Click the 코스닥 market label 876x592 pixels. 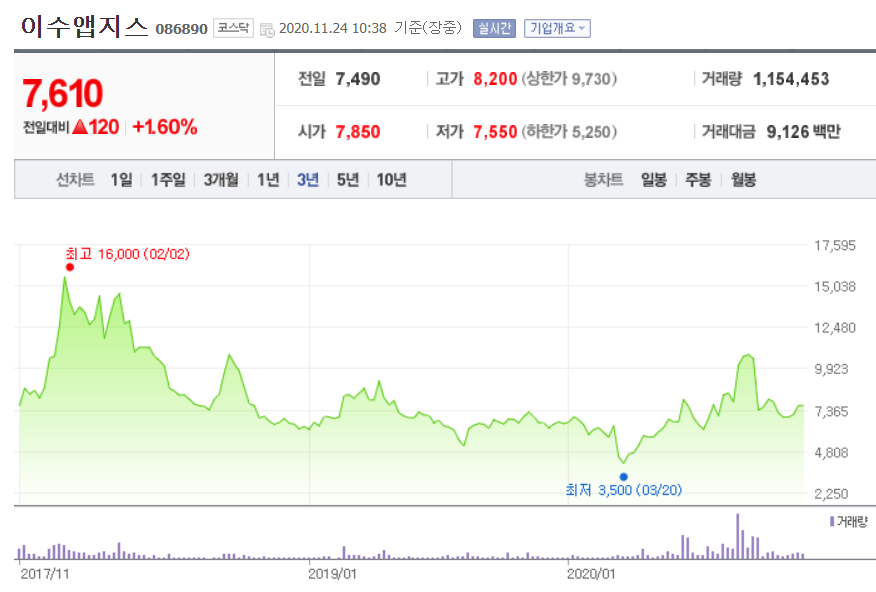pyautogui.click(x=233, y=28)
